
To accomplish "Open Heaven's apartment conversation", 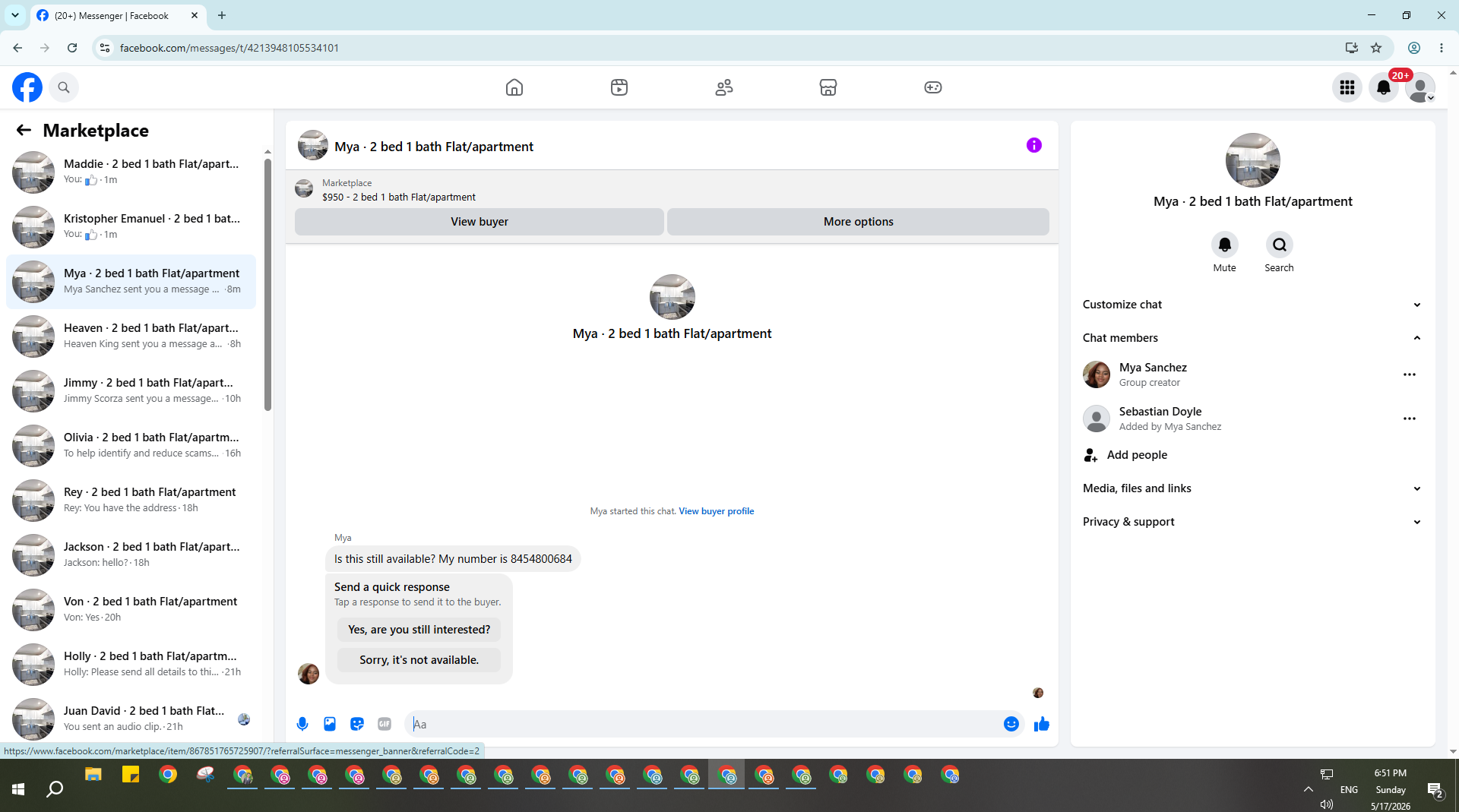I will pos(131,336).
